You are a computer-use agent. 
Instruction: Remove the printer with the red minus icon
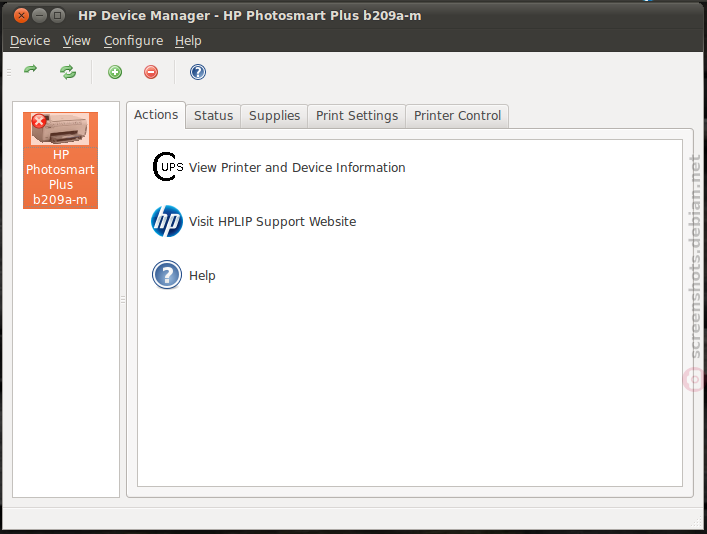(151, 72)
